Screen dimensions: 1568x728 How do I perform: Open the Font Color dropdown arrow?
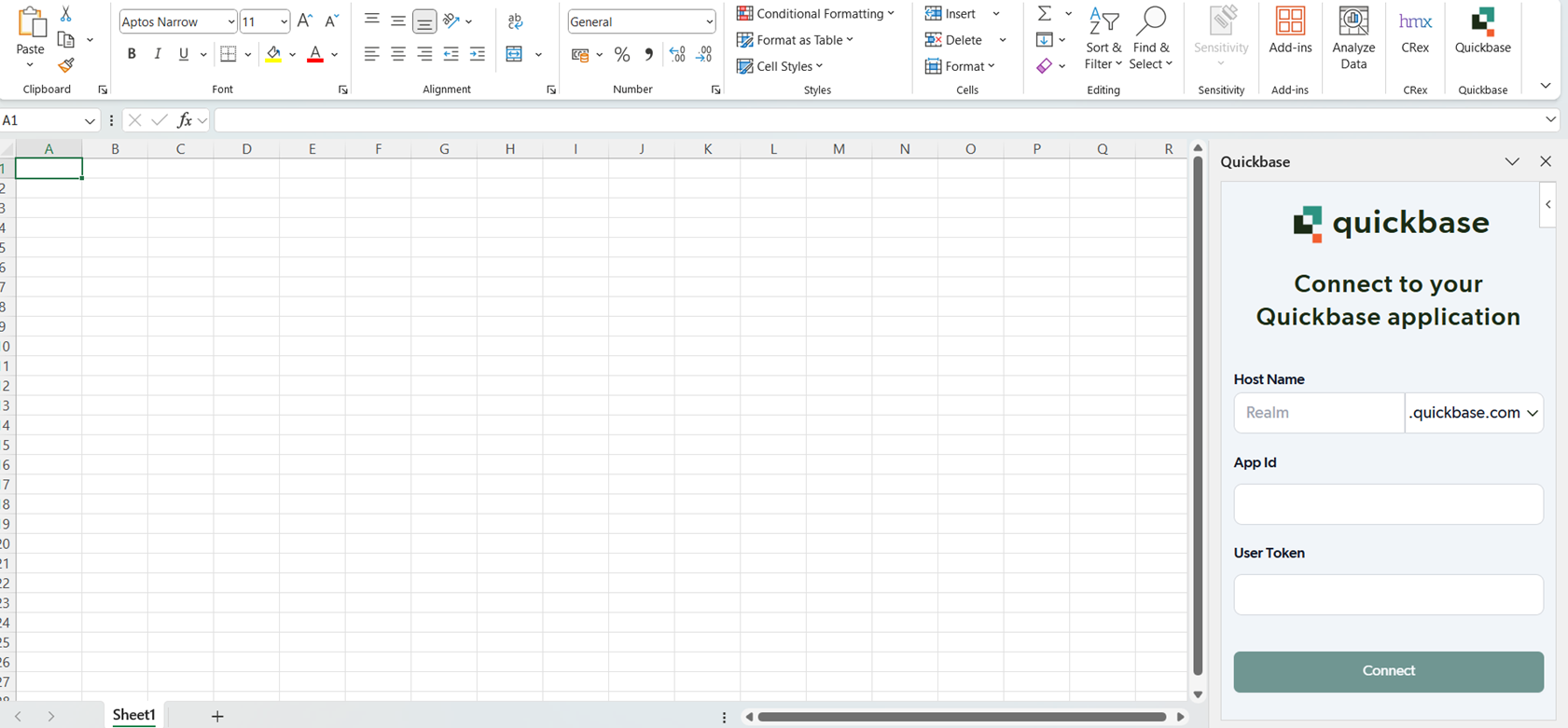[335, 55]
